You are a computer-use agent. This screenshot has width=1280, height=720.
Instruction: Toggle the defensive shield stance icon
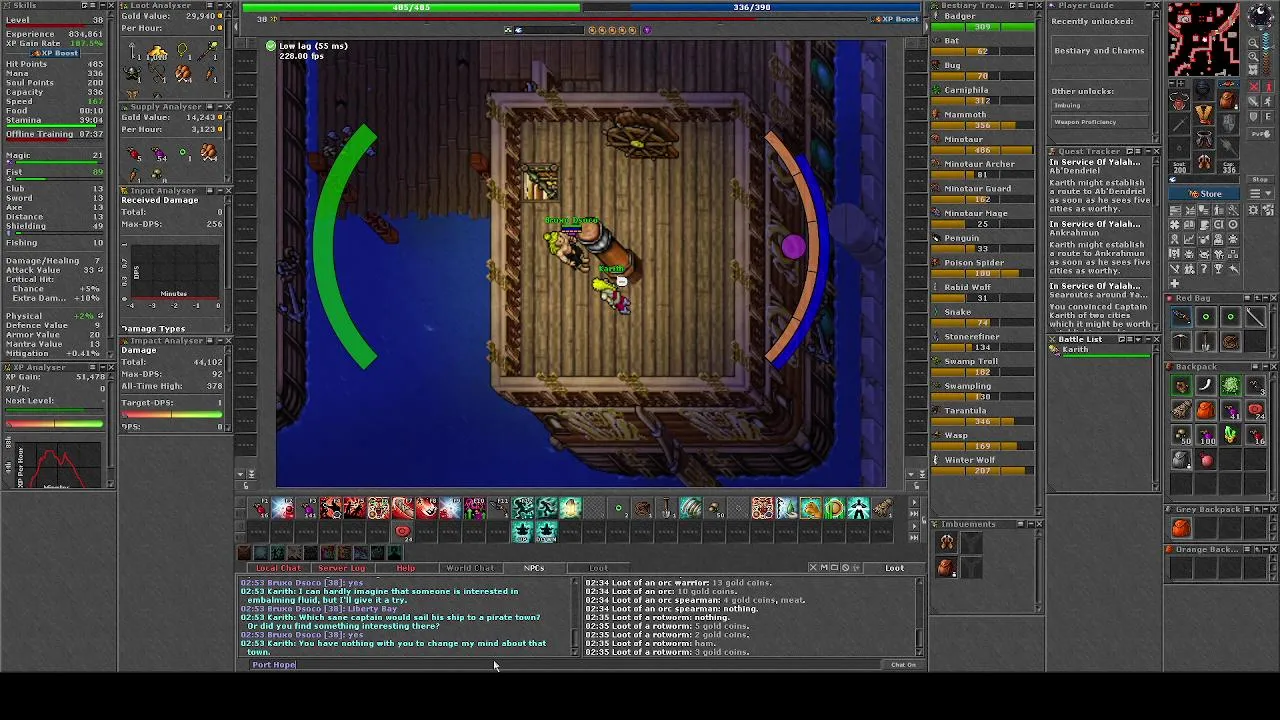click(1254, 116)
